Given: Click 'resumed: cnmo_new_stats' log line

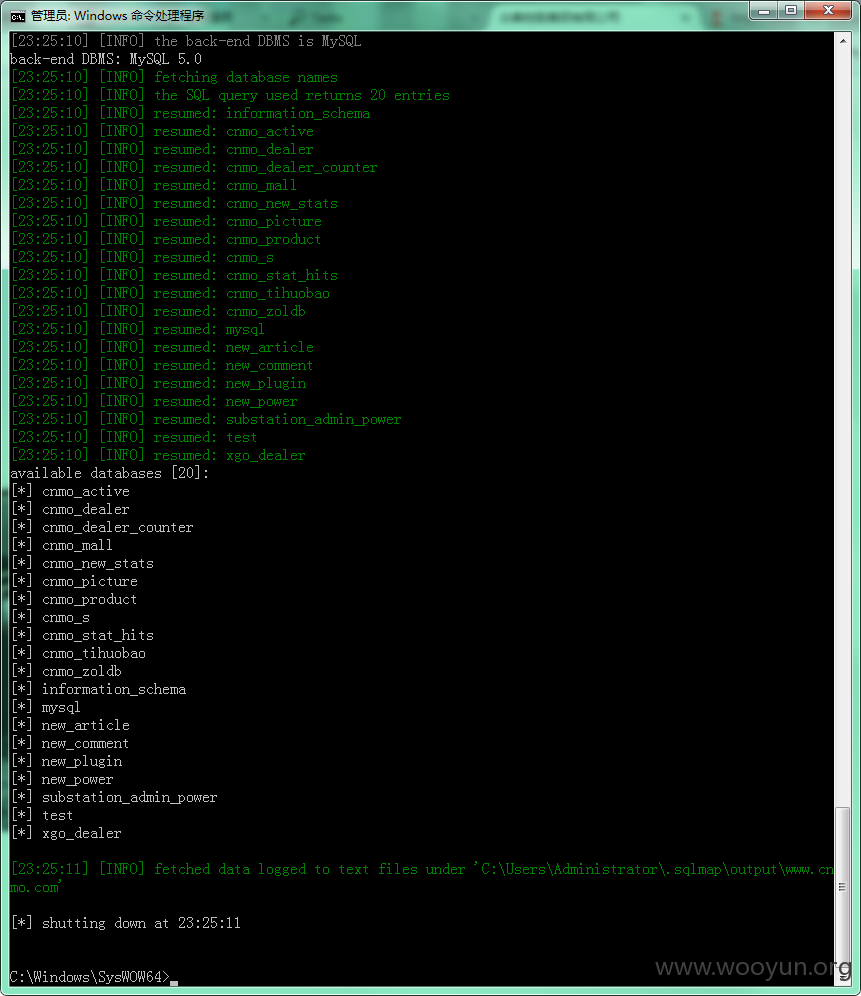Looking at the screenshot, I should (175, 203).
